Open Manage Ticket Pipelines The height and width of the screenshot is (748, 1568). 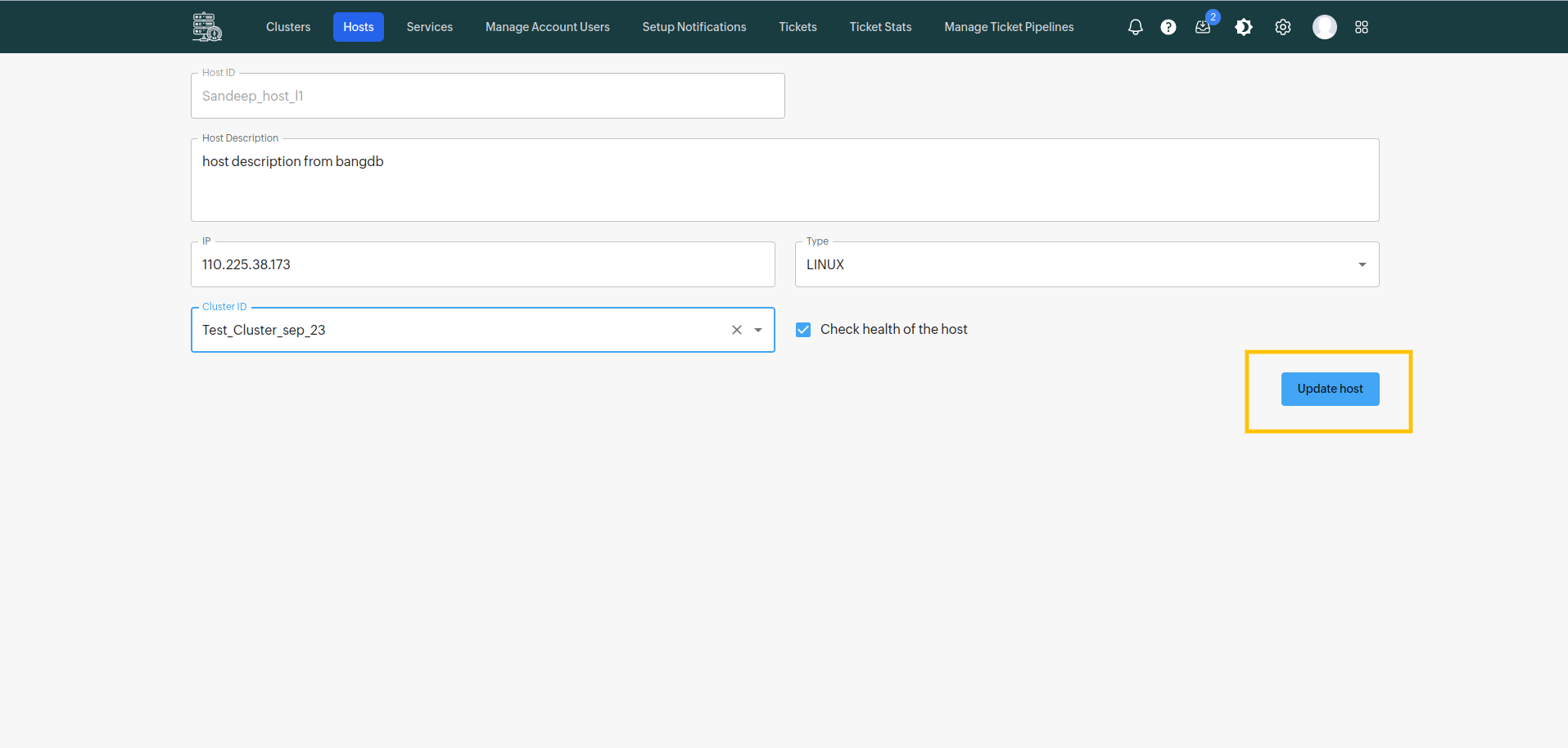pyautogui.click(x=1010, y=27)
